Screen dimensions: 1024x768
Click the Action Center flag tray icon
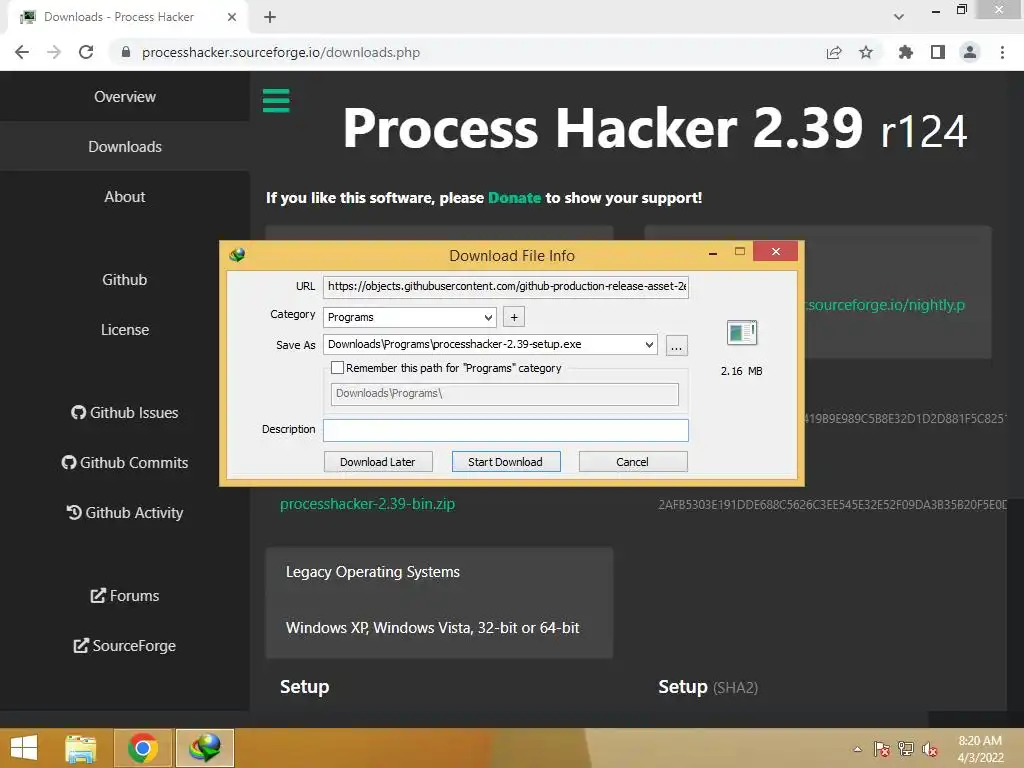click(x=882, y=749)
